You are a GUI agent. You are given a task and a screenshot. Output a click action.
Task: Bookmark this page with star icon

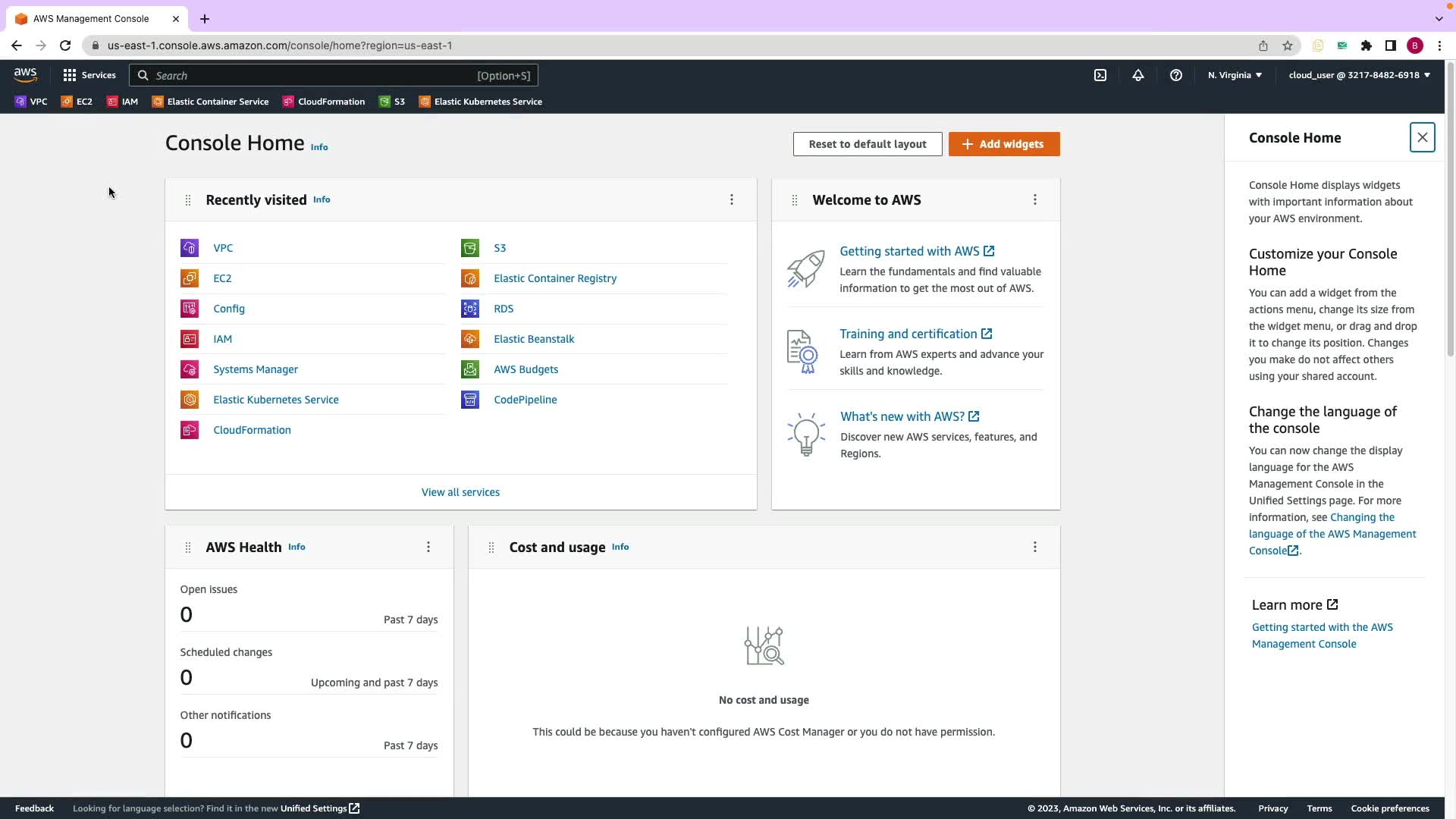click(1288, 45)
